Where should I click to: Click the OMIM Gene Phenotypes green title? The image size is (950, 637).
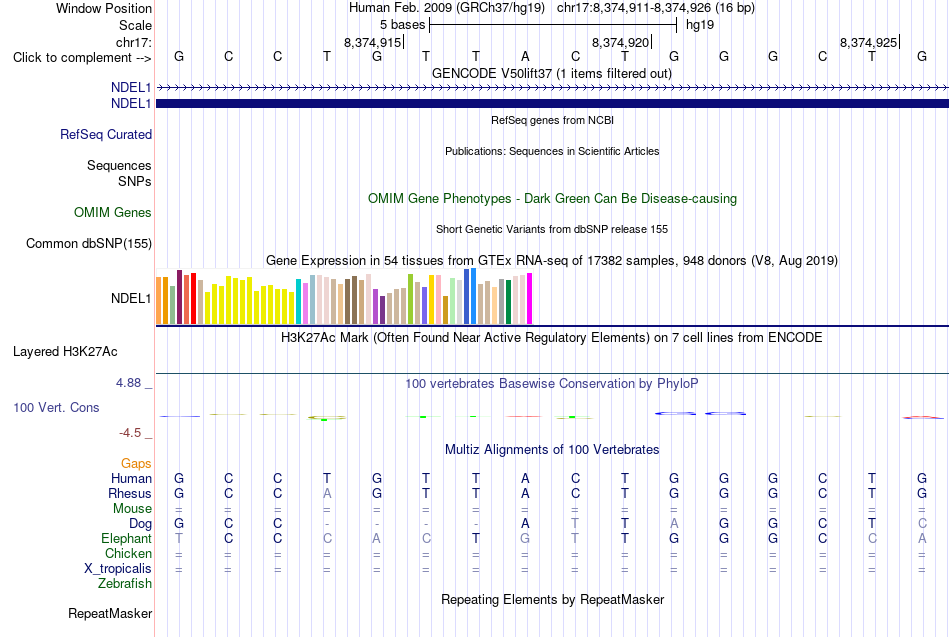point(552,198)
